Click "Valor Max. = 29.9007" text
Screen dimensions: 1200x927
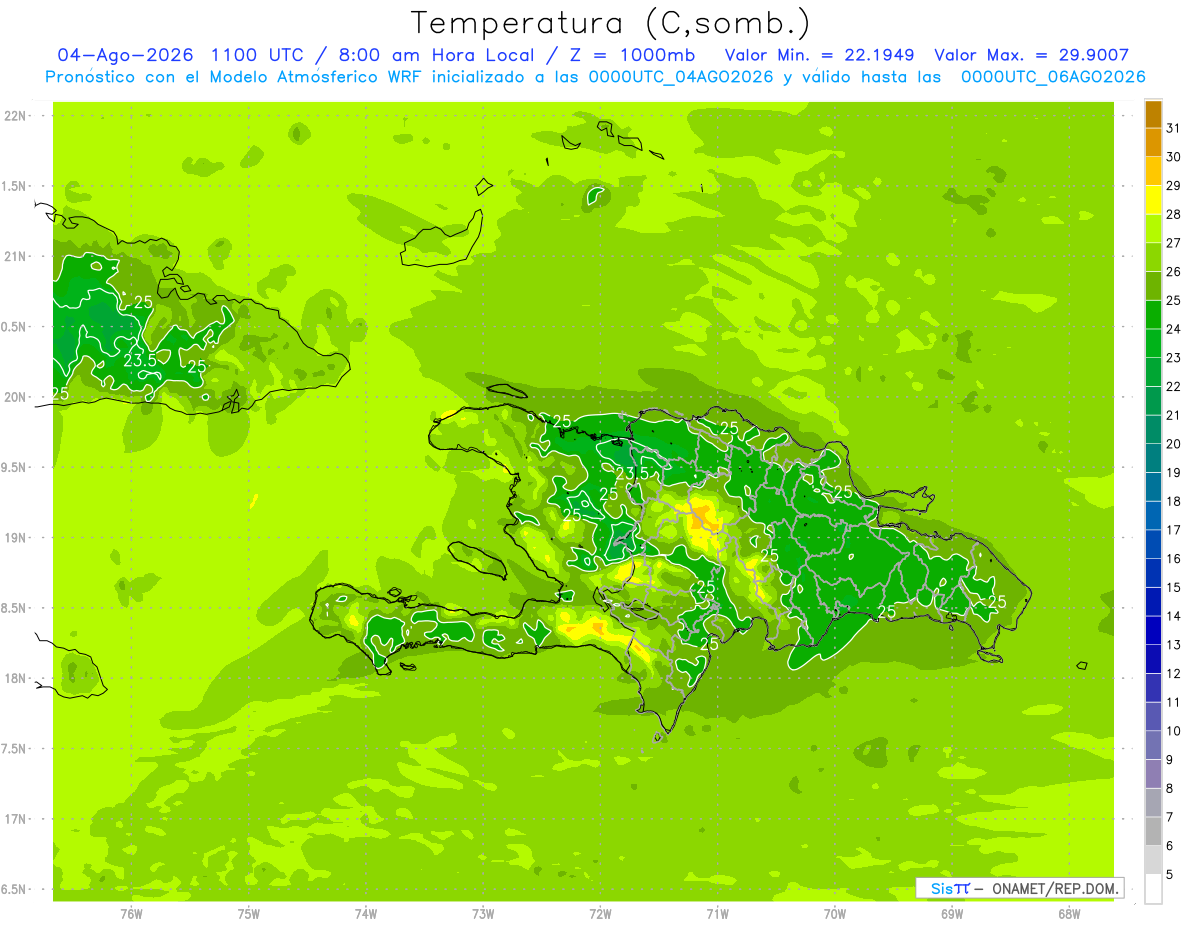click(x=1032, y=55)
